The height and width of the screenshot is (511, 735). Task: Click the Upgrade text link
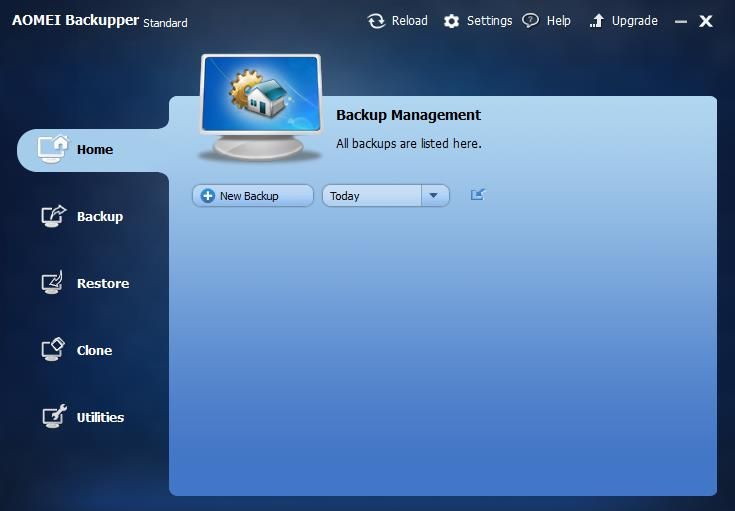click(x=634, y=21)
